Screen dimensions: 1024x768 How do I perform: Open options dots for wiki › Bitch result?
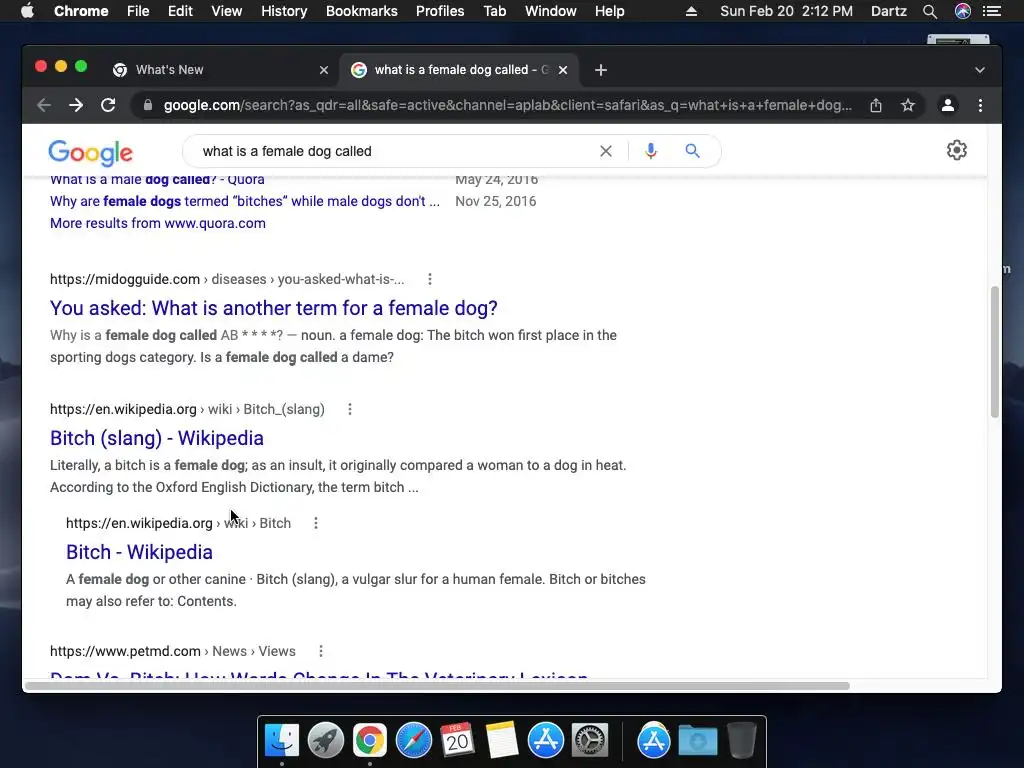[316, 523]
